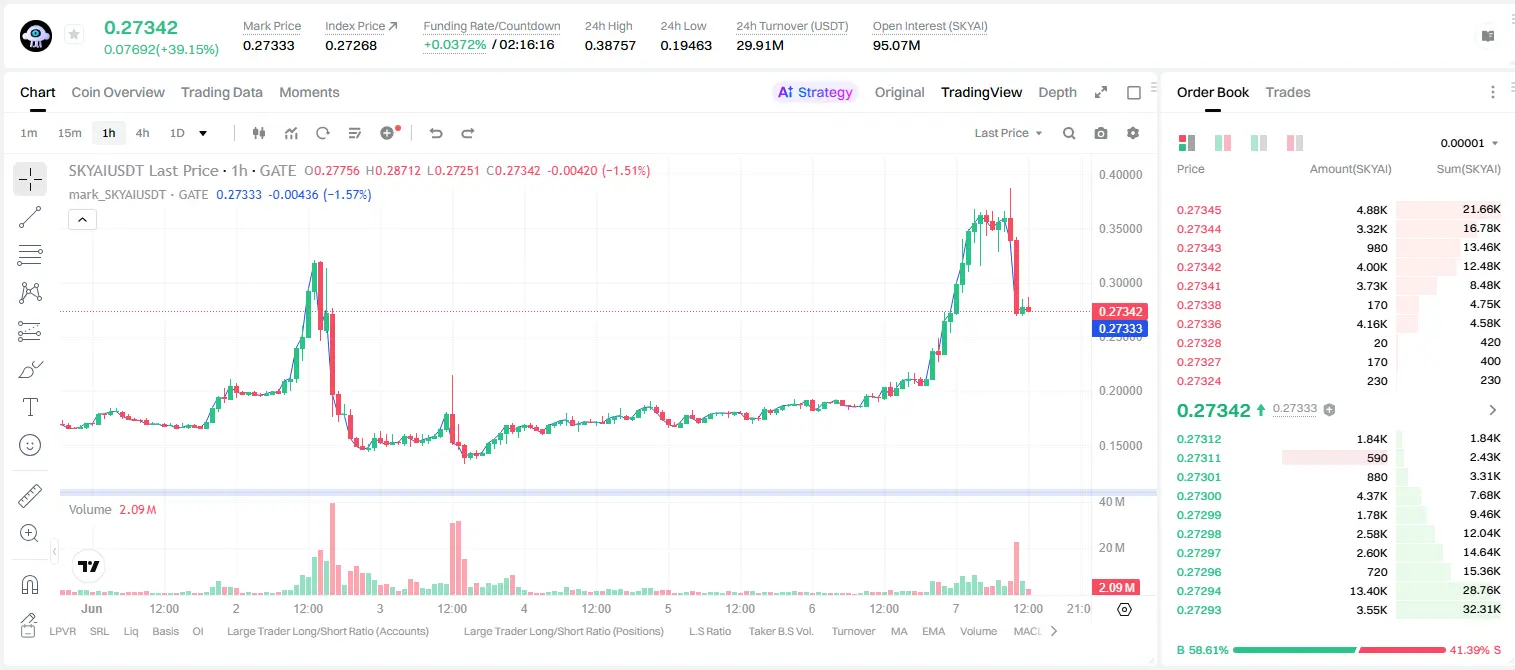This screenshot has width=1515, height=670.
Task: Open chart settings gear icon
Action: click(x=1133, y=133)
